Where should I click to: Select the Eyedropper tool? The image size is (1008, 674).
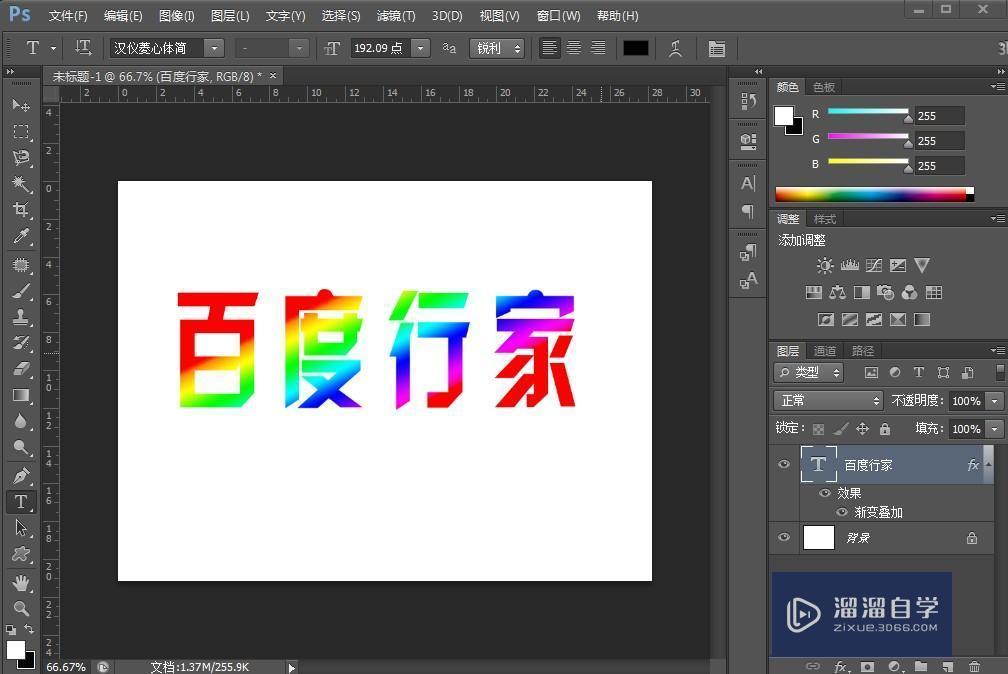(x=21, y=237)
